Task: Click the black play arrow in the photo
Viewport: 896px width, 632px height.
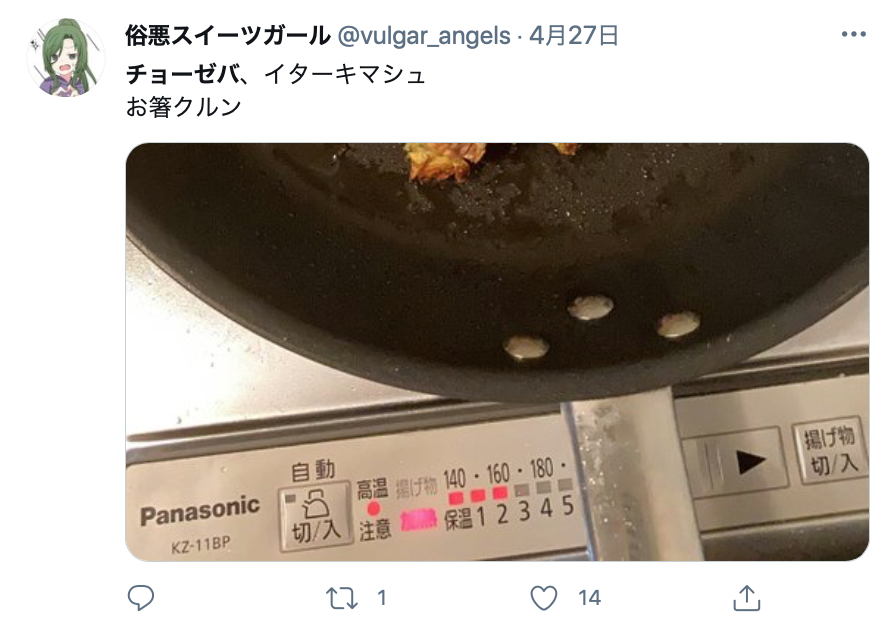Action: click(x=749, y=462)
